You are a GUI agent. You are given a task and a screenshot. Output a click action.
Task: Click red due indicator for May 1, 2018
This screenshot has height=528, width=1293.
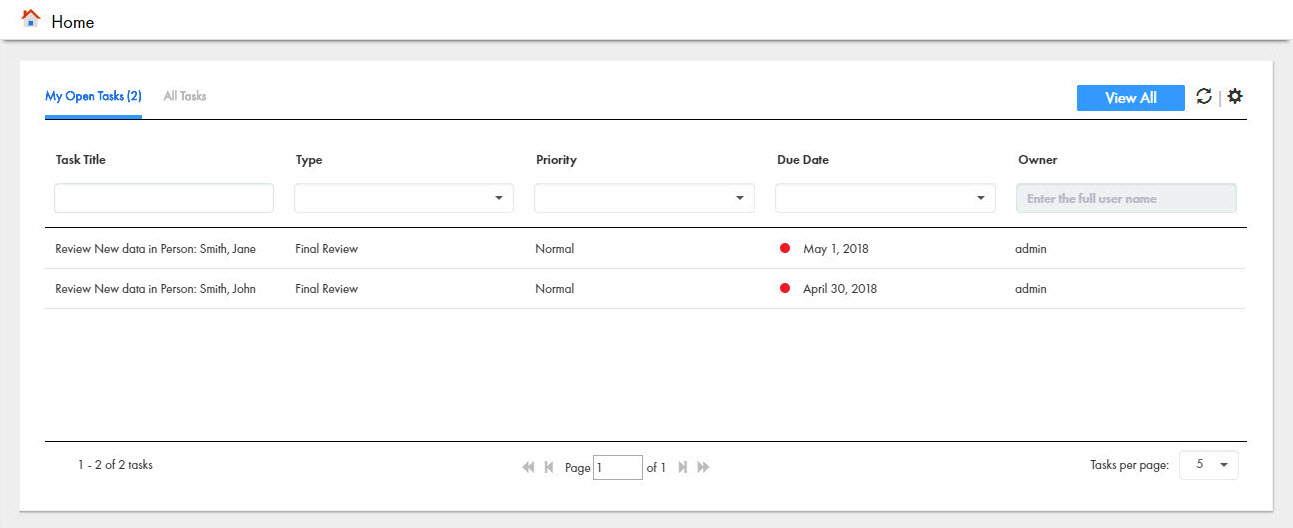[785, 248]
